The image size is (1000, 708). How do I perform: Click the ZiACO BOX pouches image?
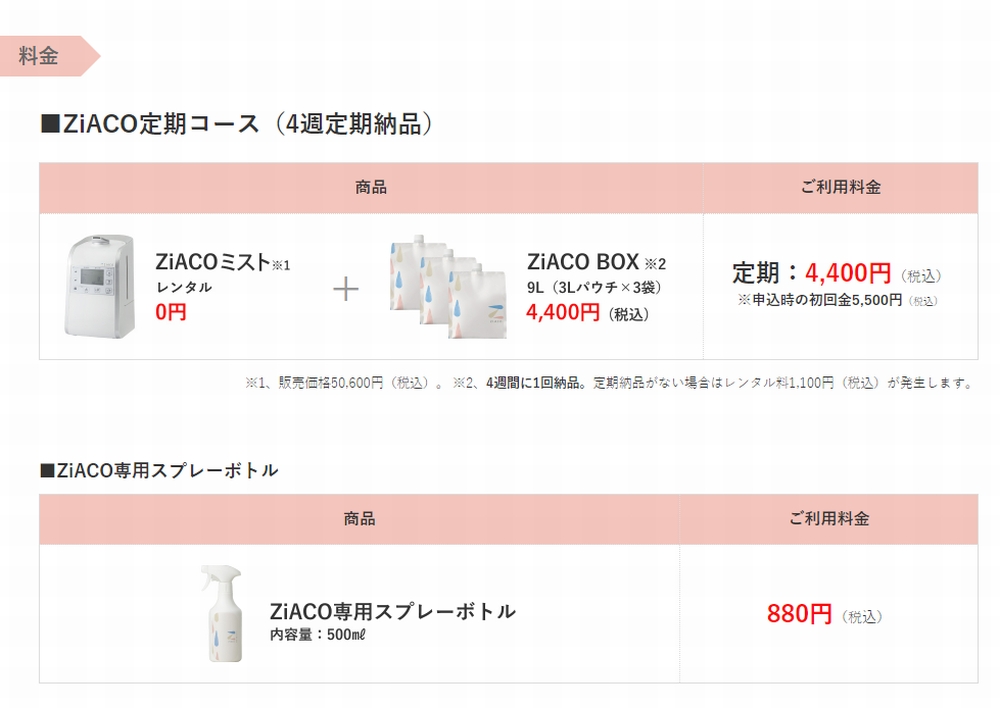(x=449, y=286)
